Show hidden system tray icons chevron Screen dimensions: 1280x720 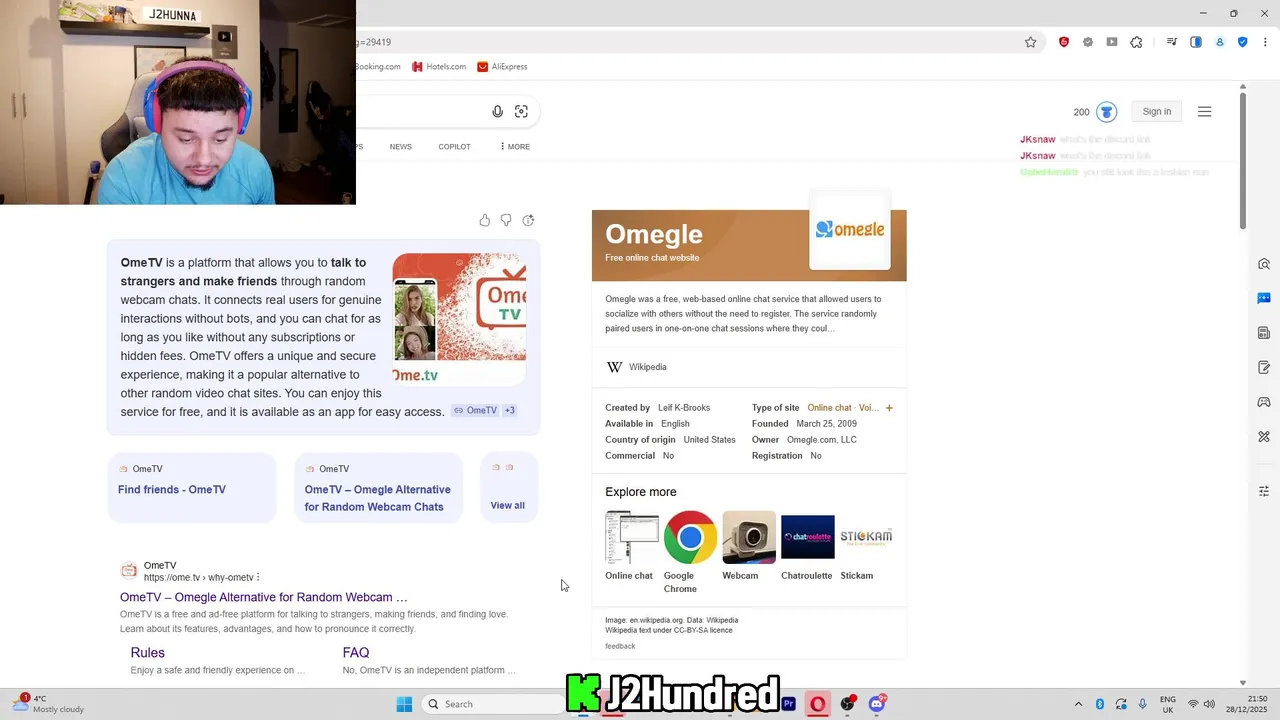tap(1078, 704)
